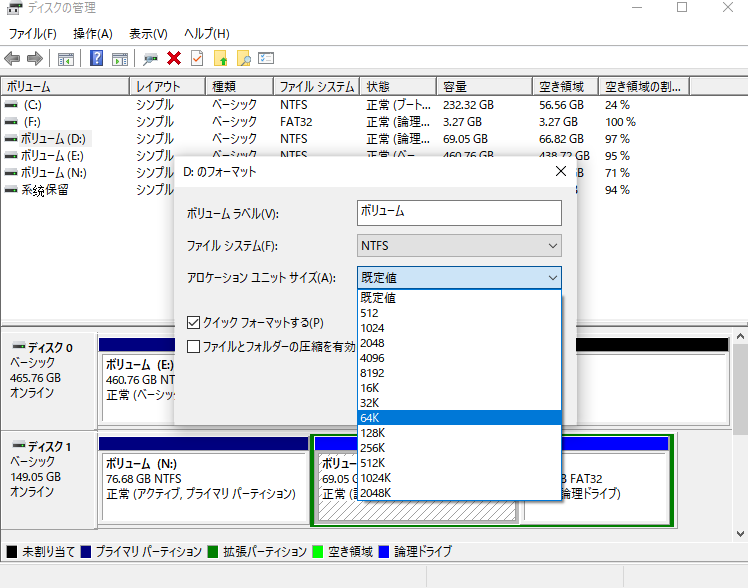
Task: Choose 512 allocation unit size
Action: (459, 313)
